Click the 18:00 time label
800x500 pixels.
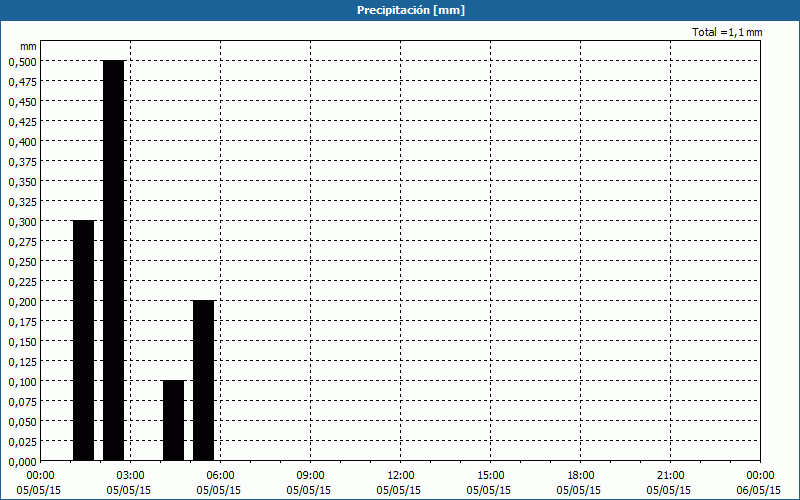click(x=581, y=476)
